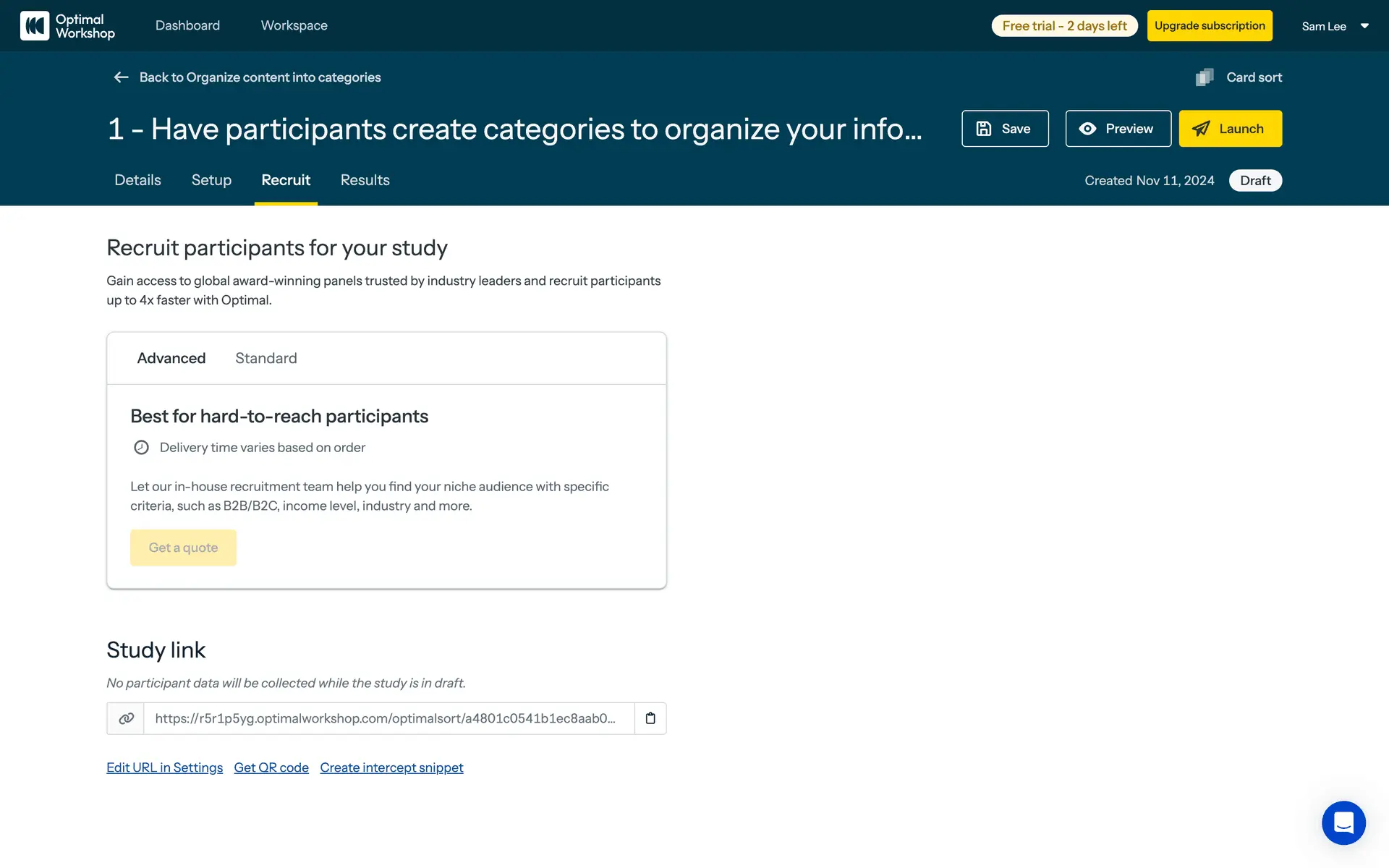Viewport: 1389px width, 868px height.
Task: Copy the study link with clipboard icon
Action: click(x=650, y=718)
